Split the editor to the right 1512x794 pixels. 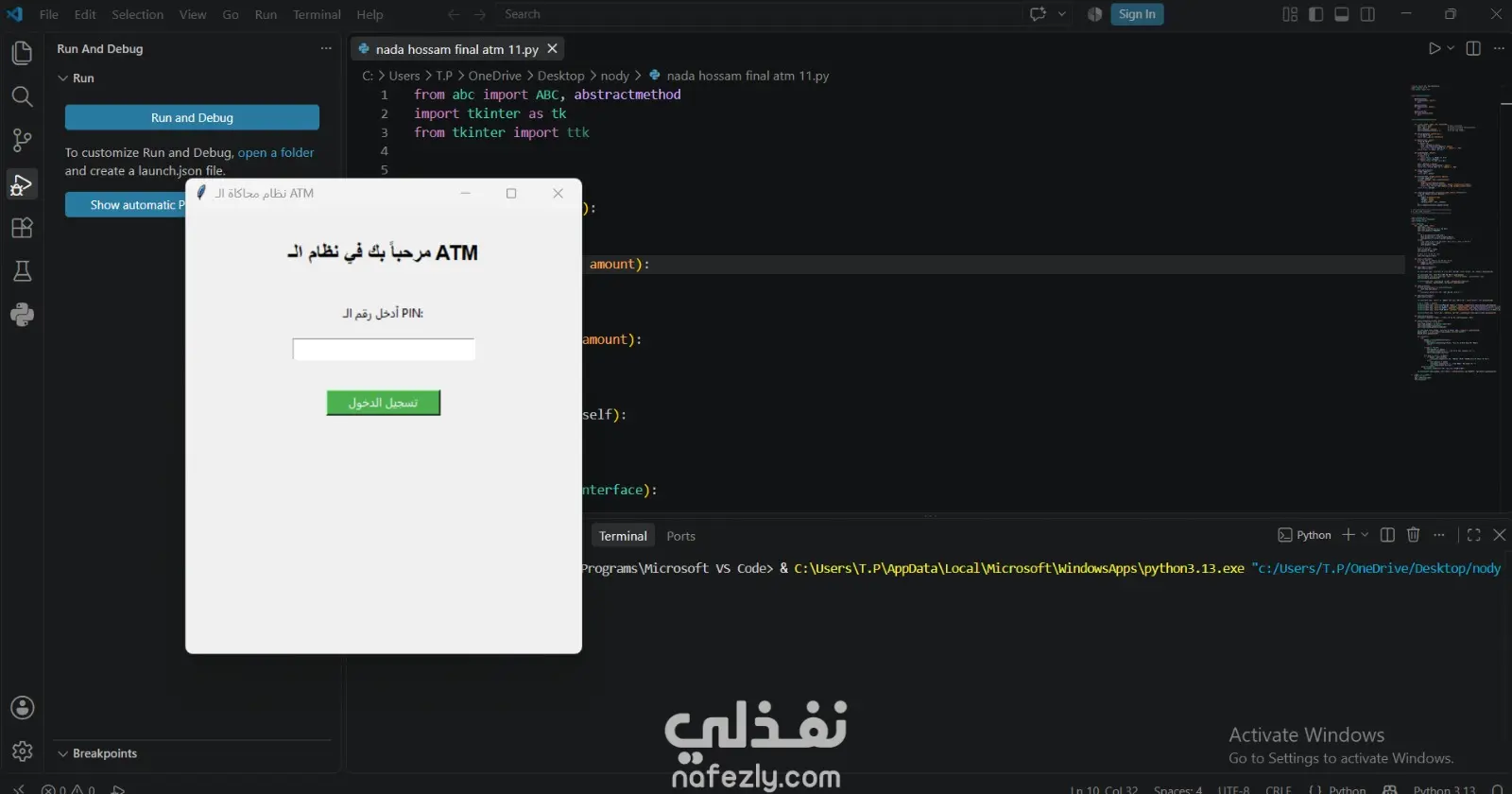tap(1473, 48)
